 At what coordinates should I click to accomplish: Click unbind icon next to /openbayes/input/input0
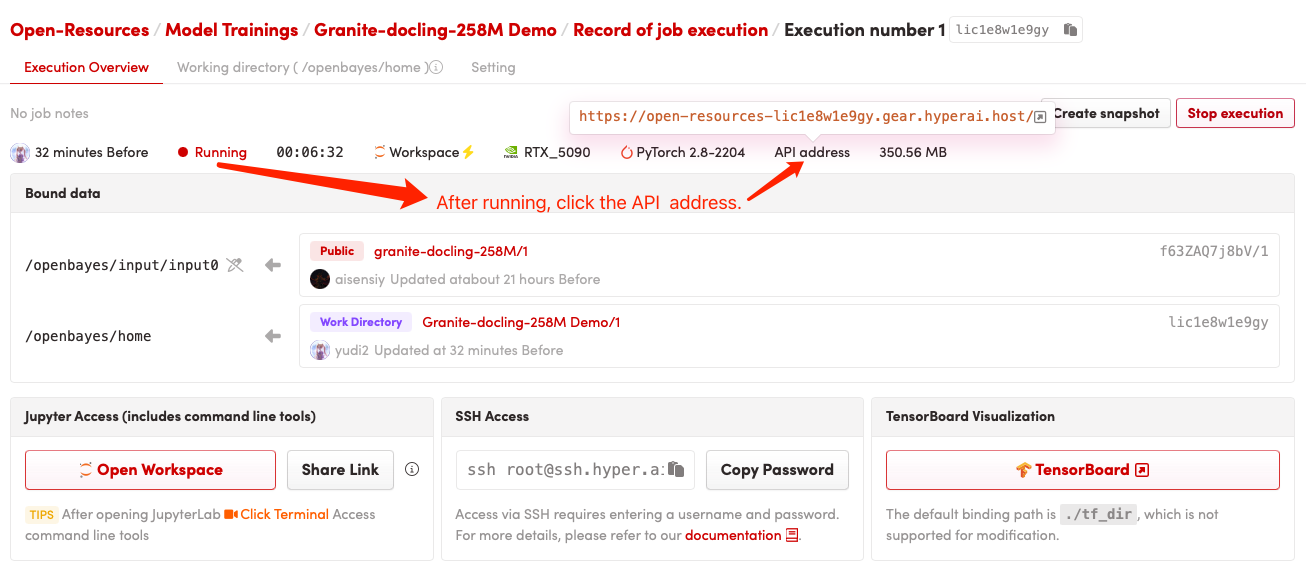click(235, 265)
